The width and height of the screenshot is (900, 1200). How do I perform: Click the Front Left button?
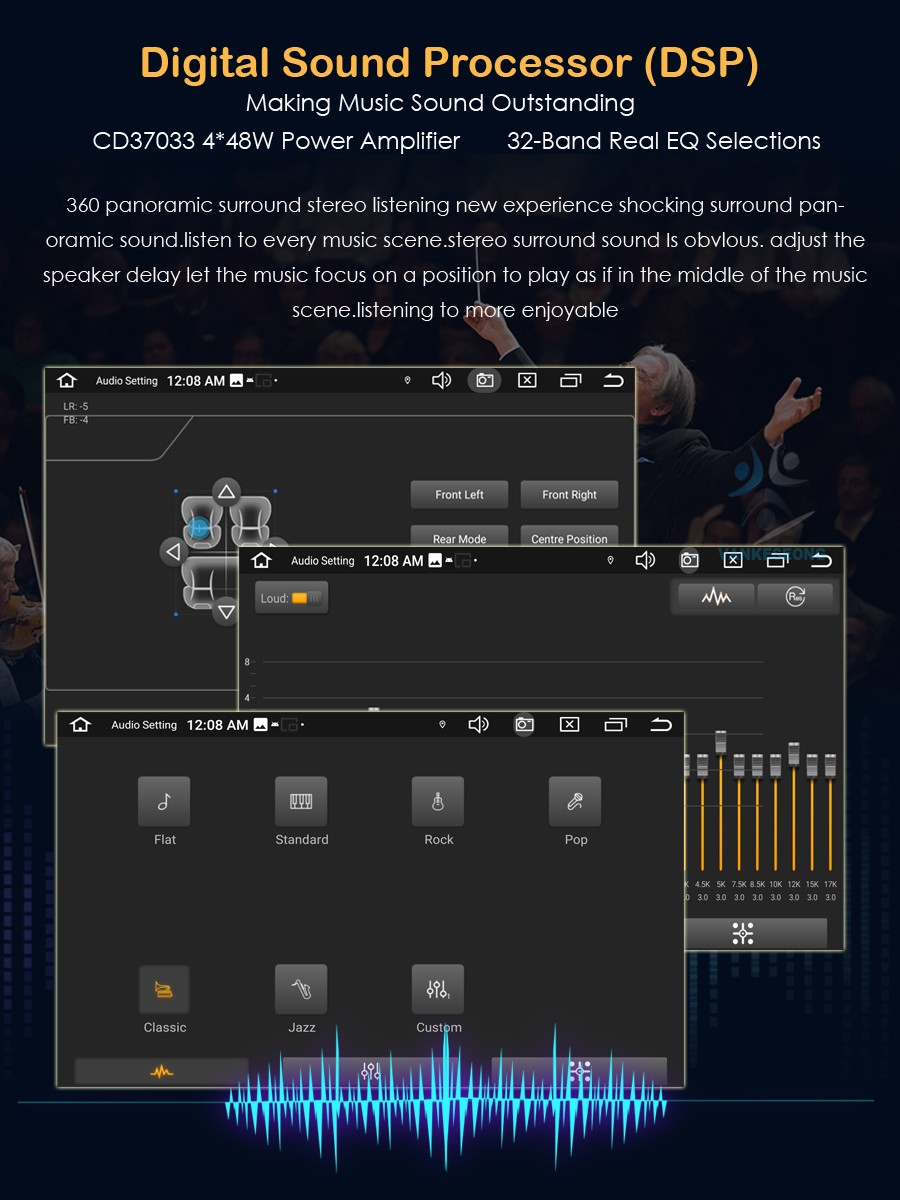pos(459,495)
